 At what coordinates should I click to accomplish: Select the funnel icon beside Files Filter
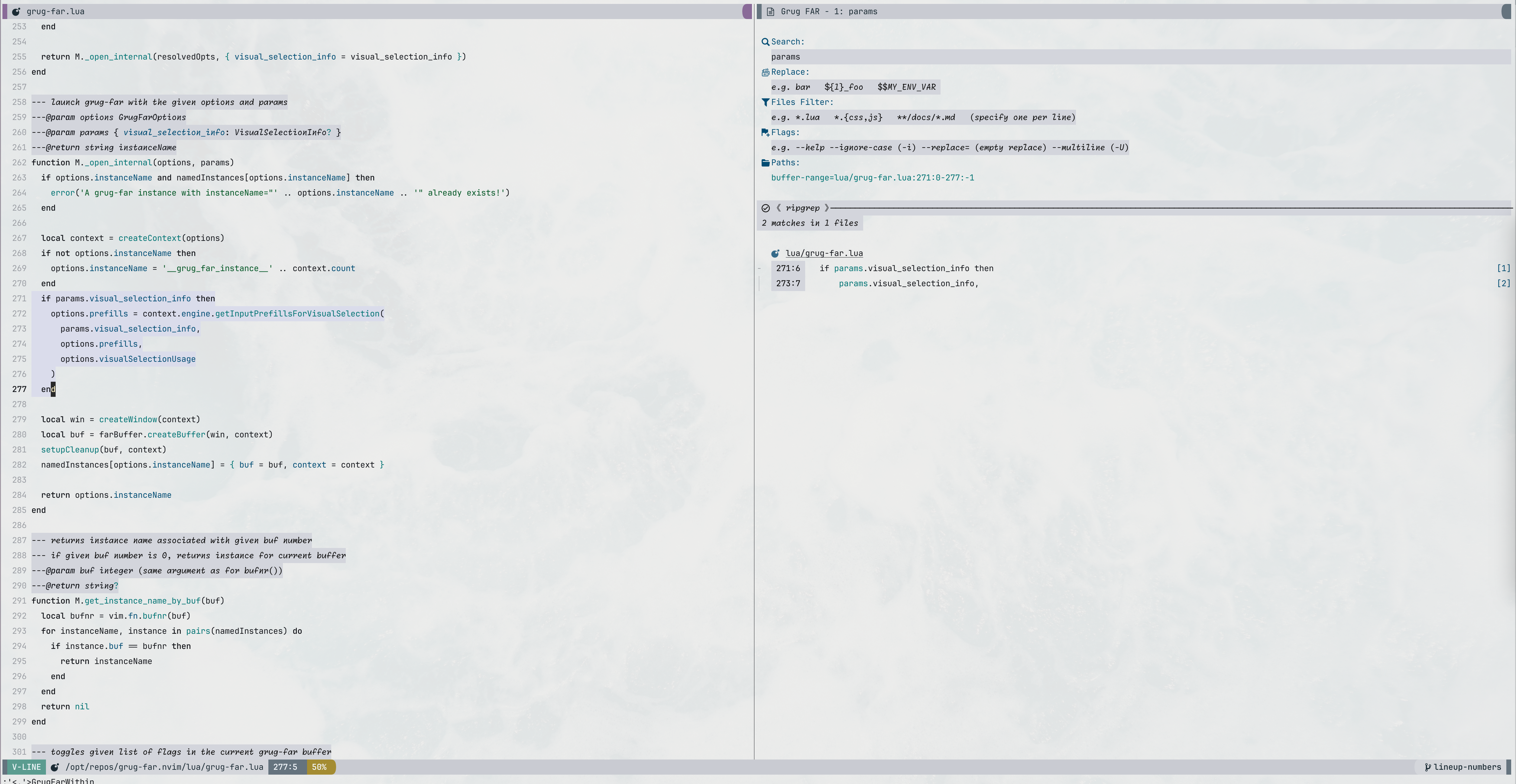point(766,102)
